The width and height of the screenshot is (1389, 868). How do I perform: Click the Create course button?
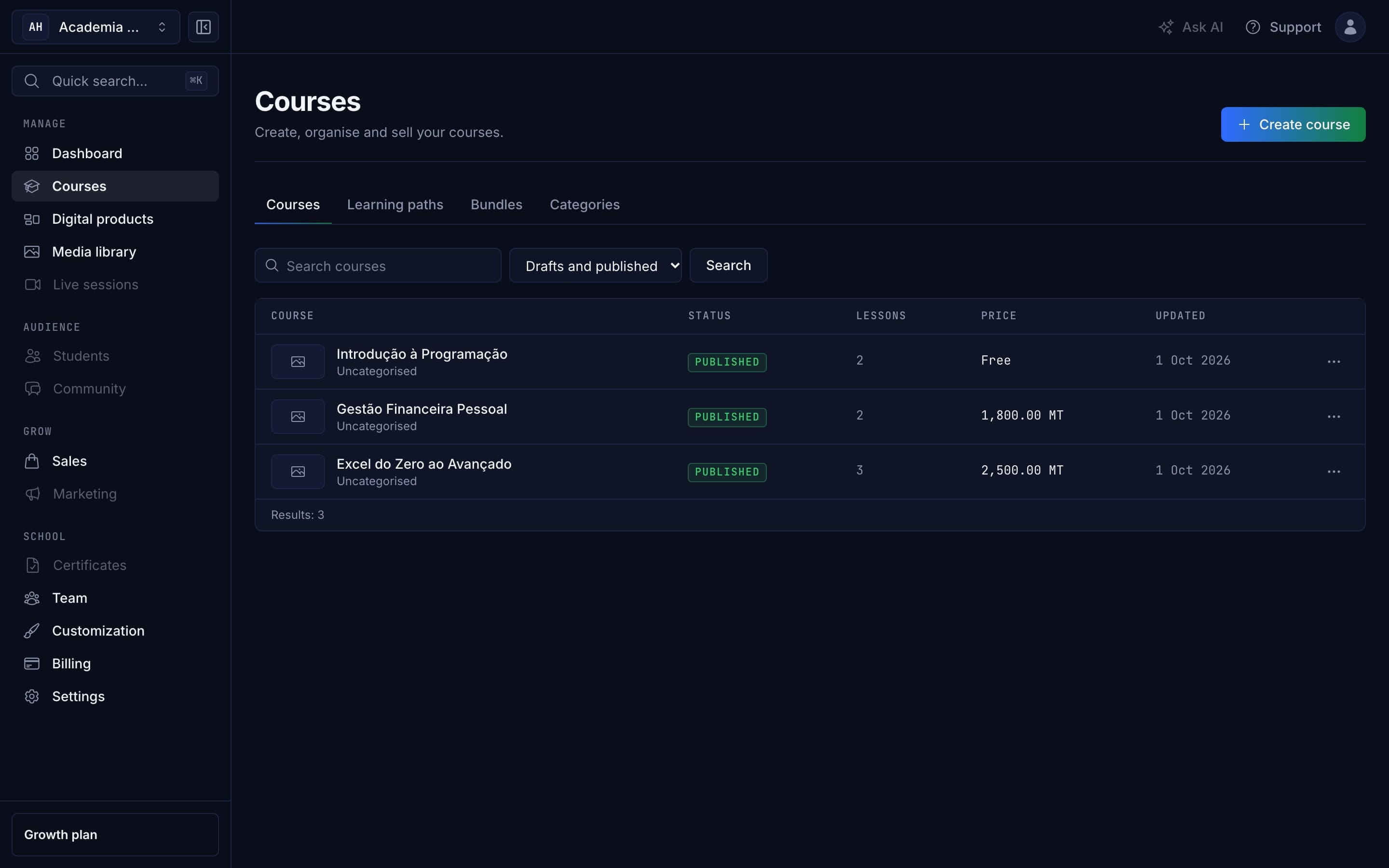pyautogui.click(x=1293, y=124)
